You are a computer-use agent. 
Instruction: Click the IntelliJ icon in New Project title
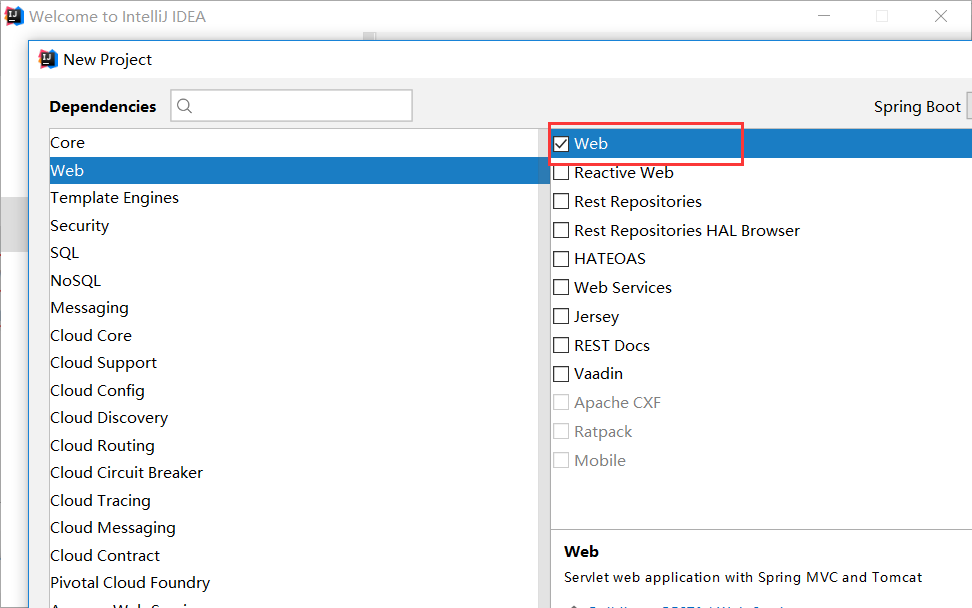click(x=48, y=59)
